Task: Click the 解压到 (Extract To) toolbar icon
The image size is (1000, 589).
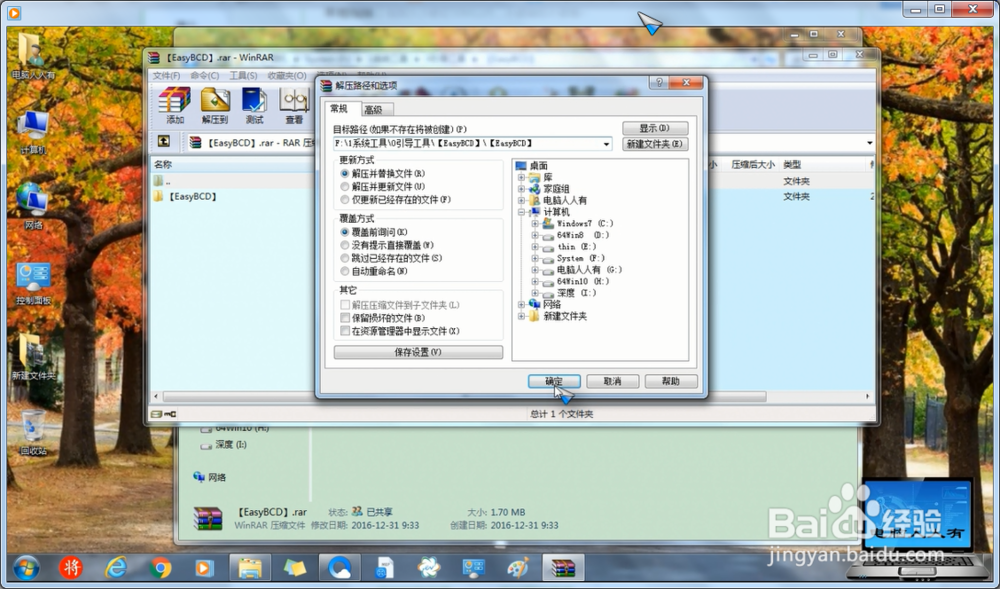Action: (x=215, y=105)
